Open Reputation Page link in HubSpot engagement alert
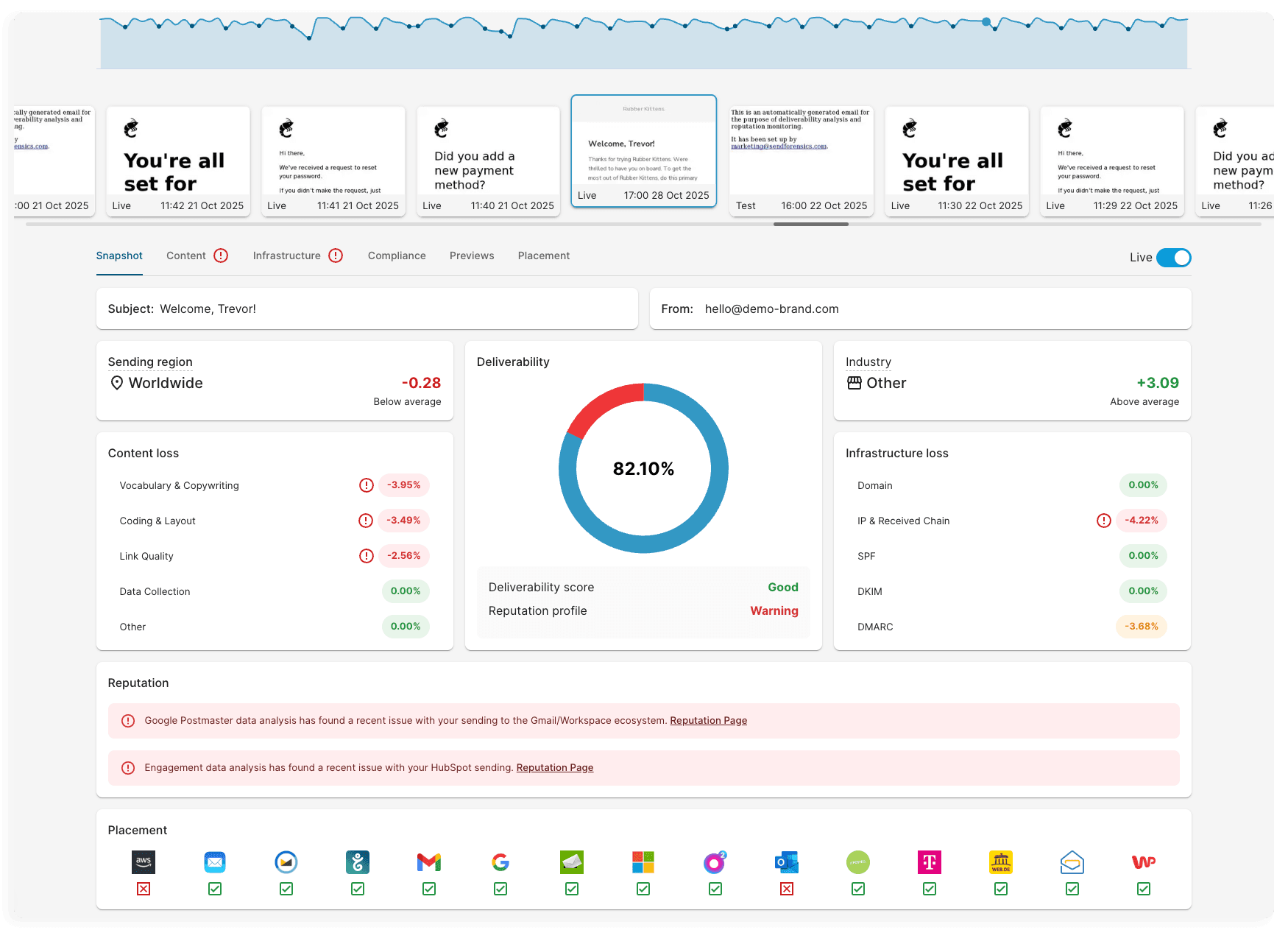The height and width of the screenshot is (930, 1288). click(x=554, y=768)
